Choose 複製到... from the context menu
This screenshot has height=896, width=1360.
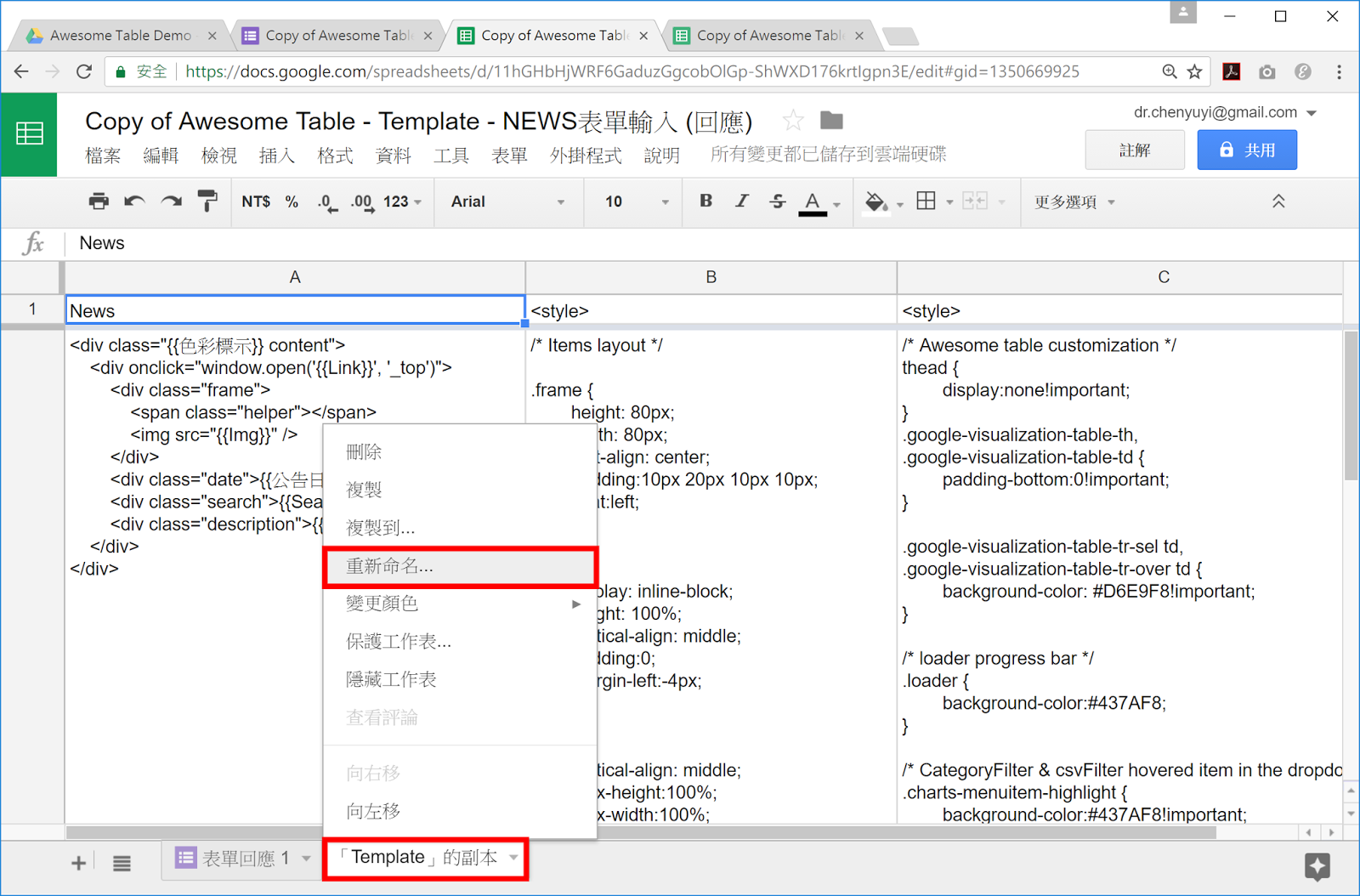pos(460,528)
